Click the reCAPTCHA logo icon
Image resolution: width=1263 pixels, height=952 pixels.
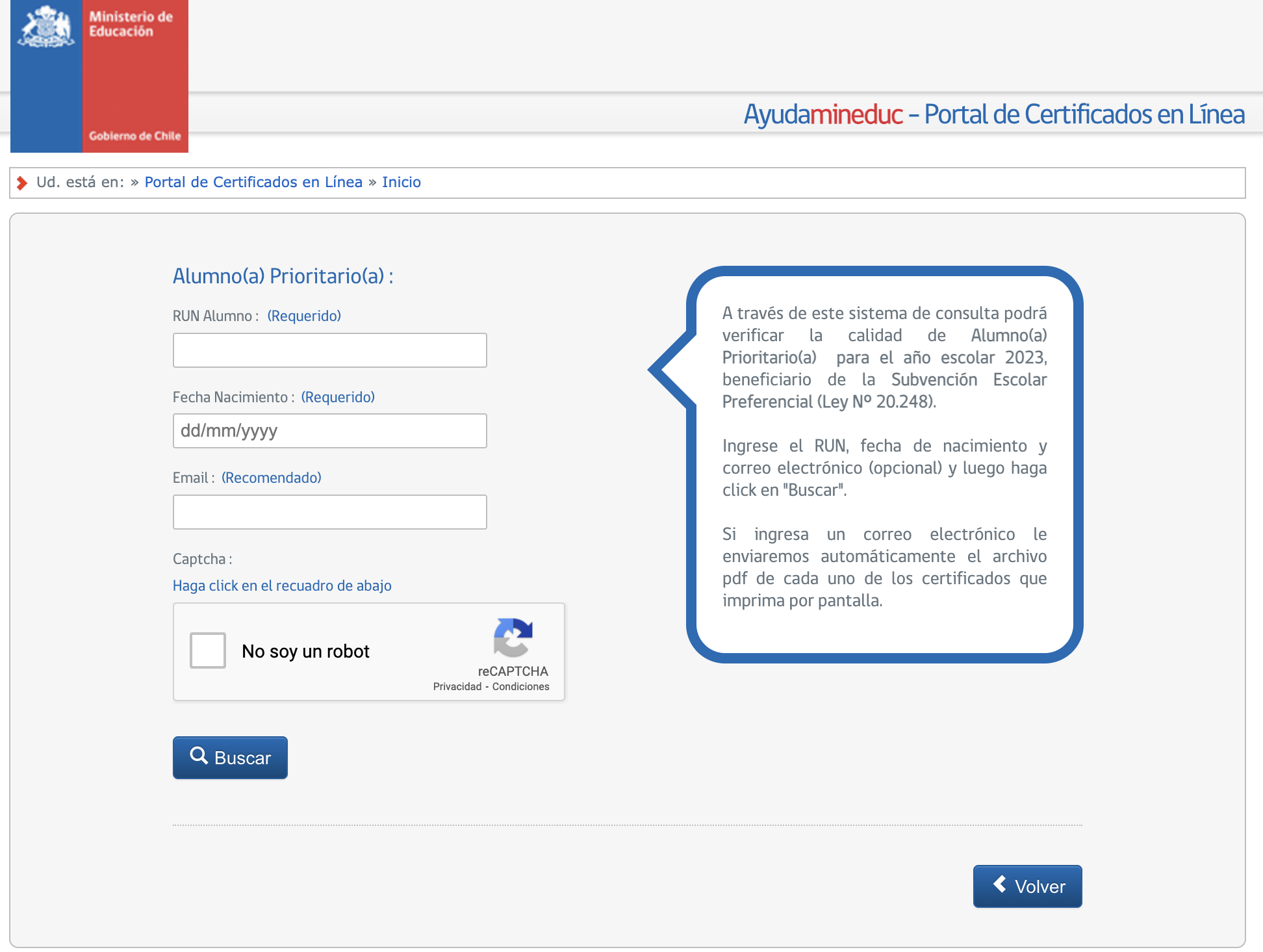click(x=513, y=638)
